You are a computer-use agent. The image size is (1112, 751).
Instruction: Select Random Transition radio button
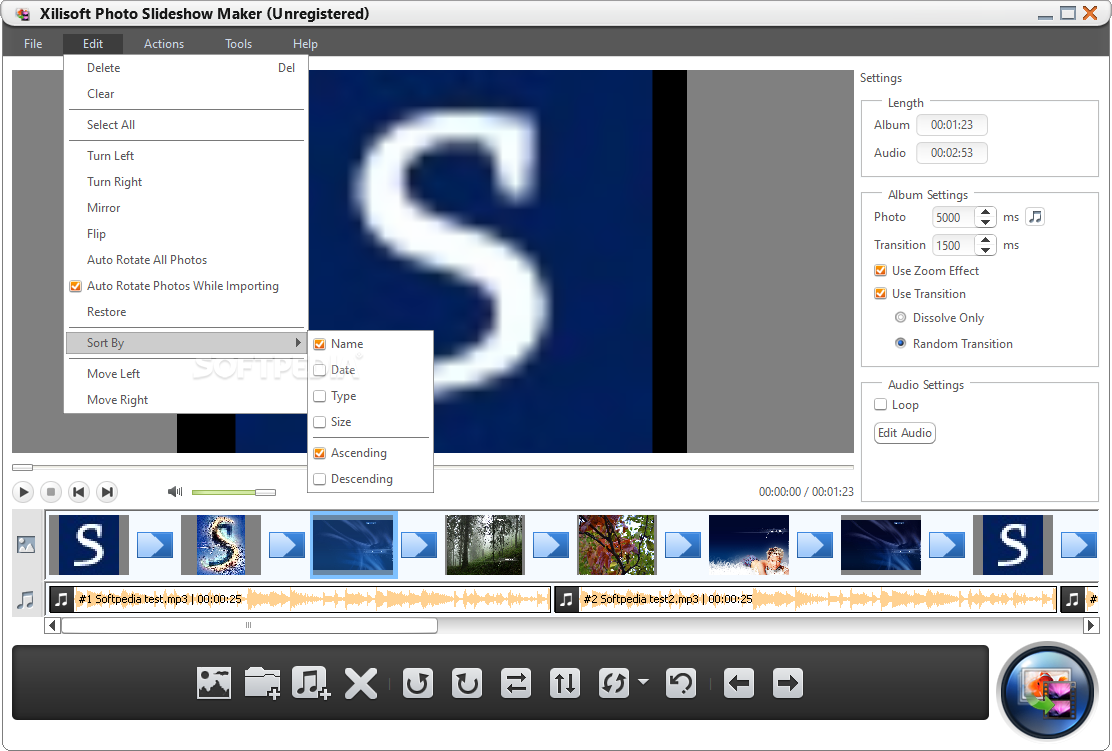[x=901, y=343]
